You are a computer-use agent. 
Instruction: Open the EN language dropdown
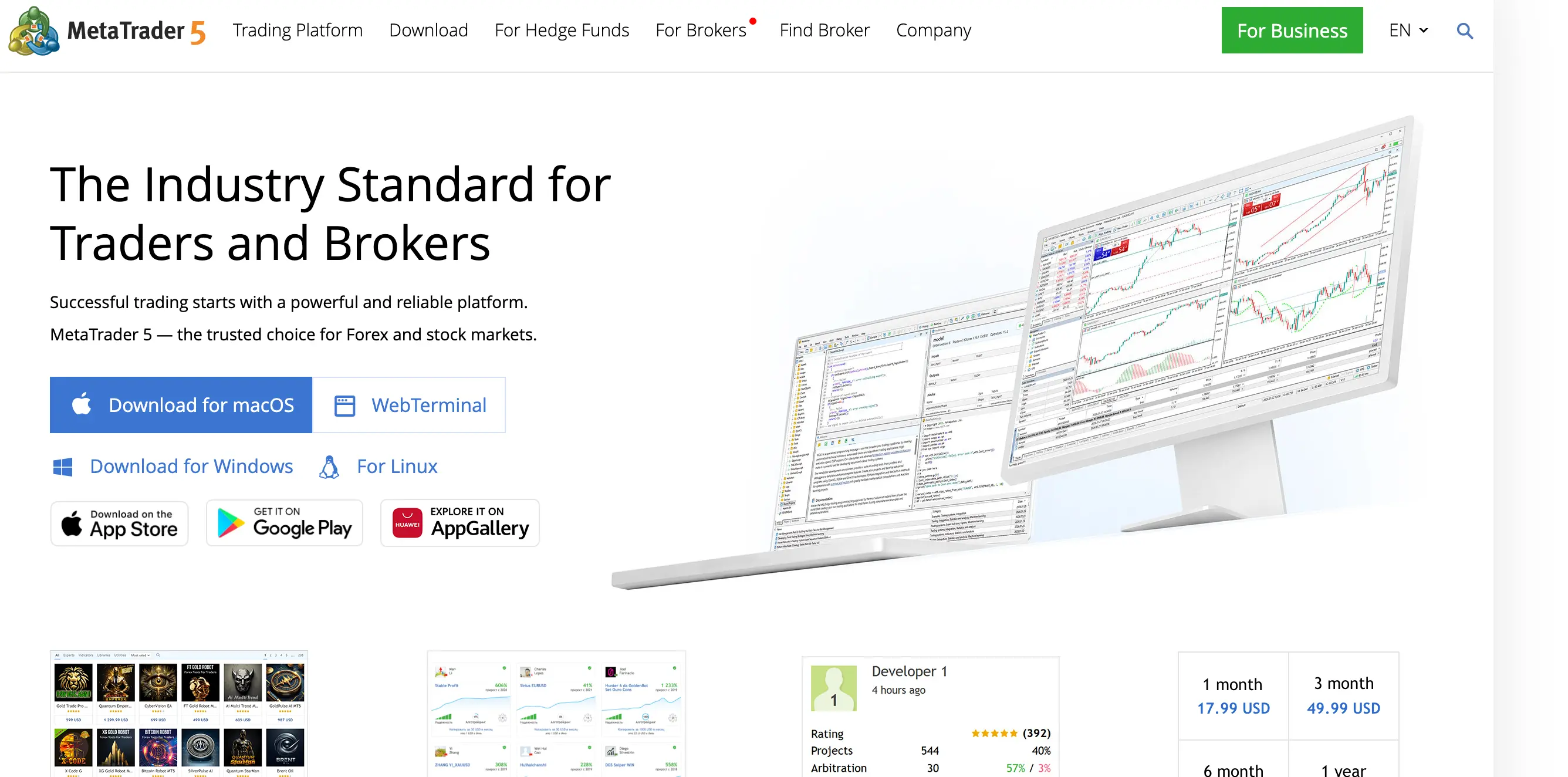click(x=1408, y=31)
